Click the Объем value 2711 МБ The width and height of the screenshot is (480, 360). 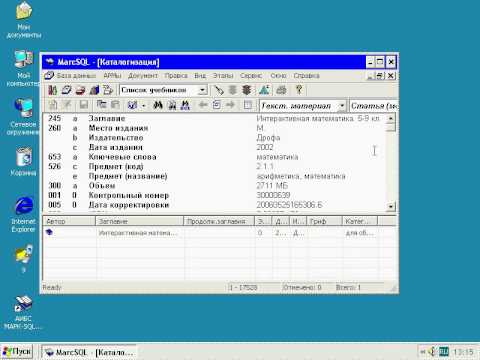point(272,186)
